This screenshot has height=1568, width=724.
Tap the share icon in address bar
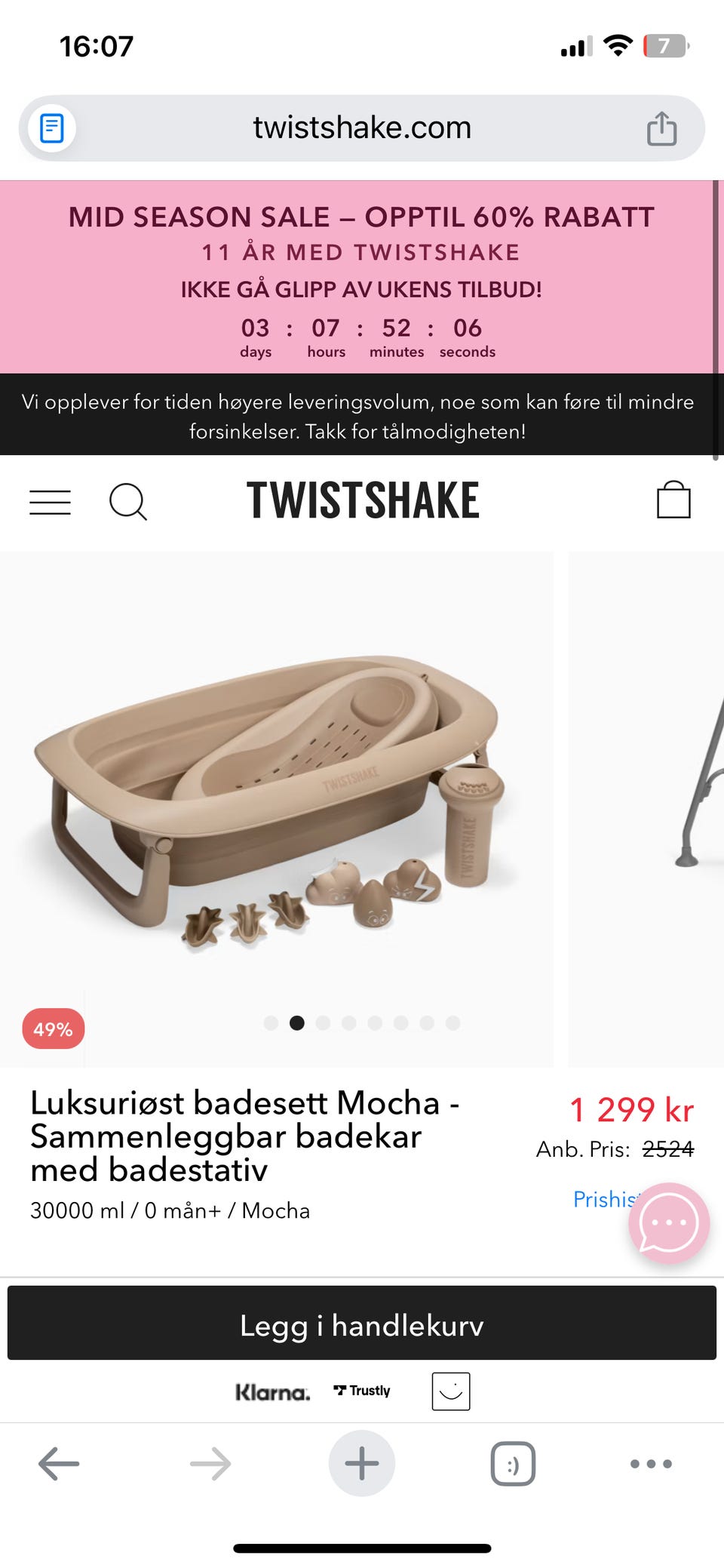pos(661,128)
